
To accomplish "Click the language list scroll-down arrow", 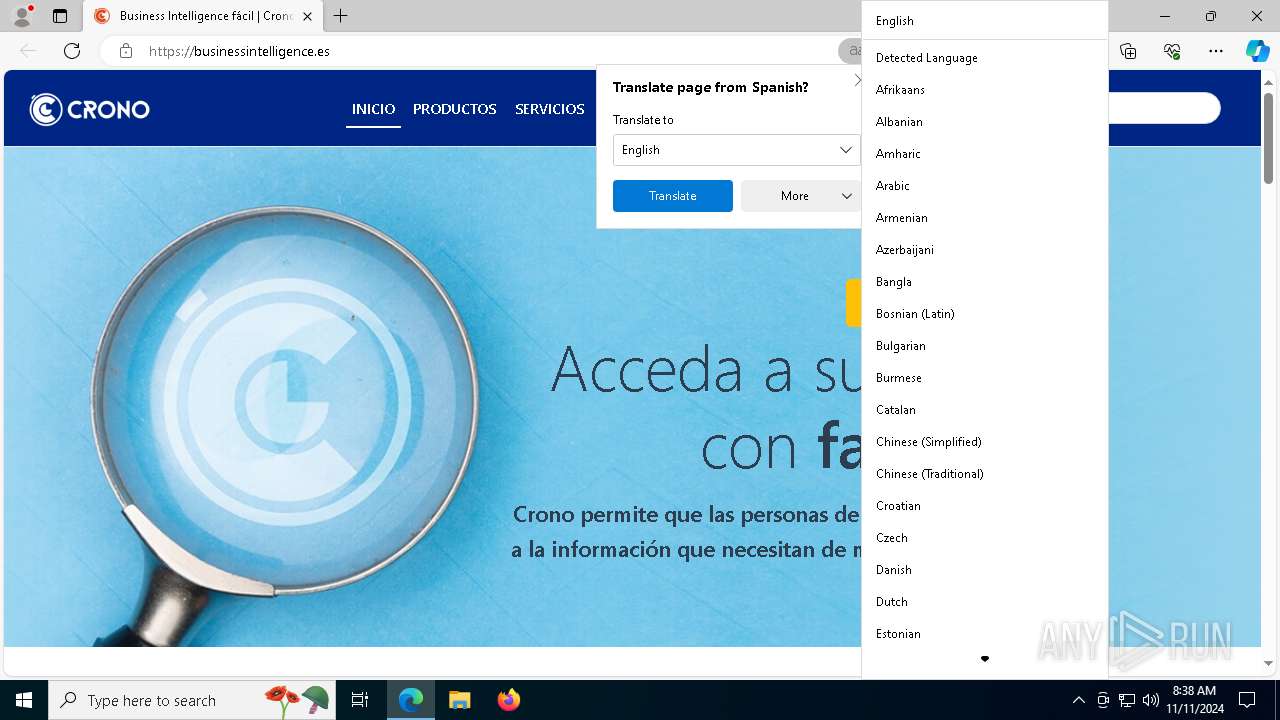I will (985, 659).
